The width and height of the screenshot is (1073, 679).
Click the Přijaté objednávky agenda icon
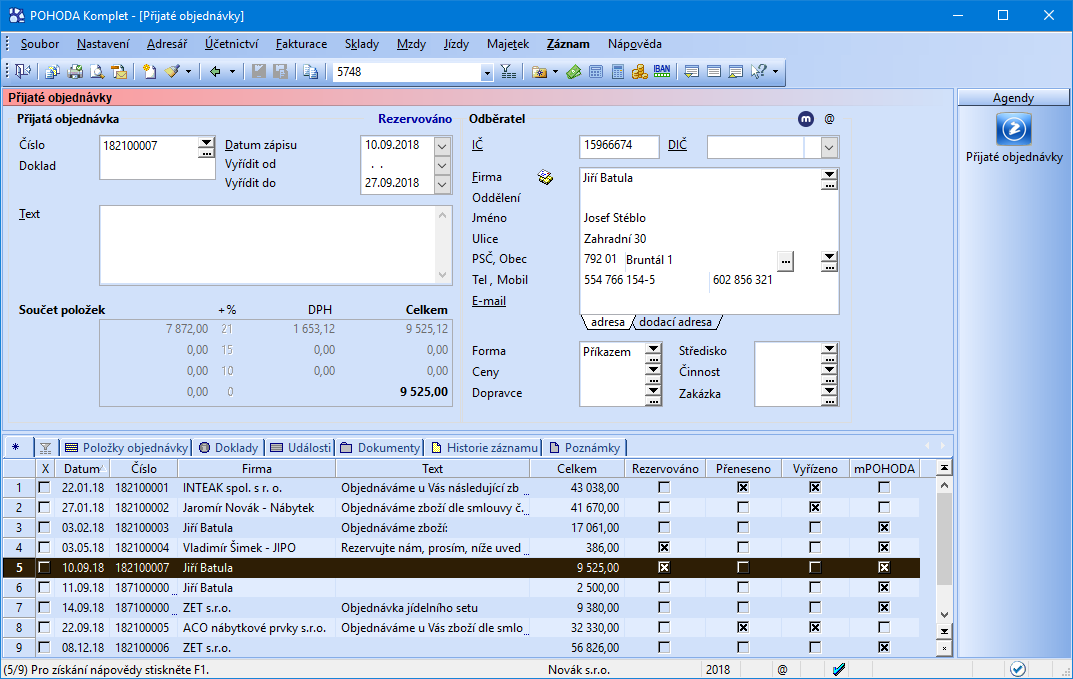point(1014,130)
